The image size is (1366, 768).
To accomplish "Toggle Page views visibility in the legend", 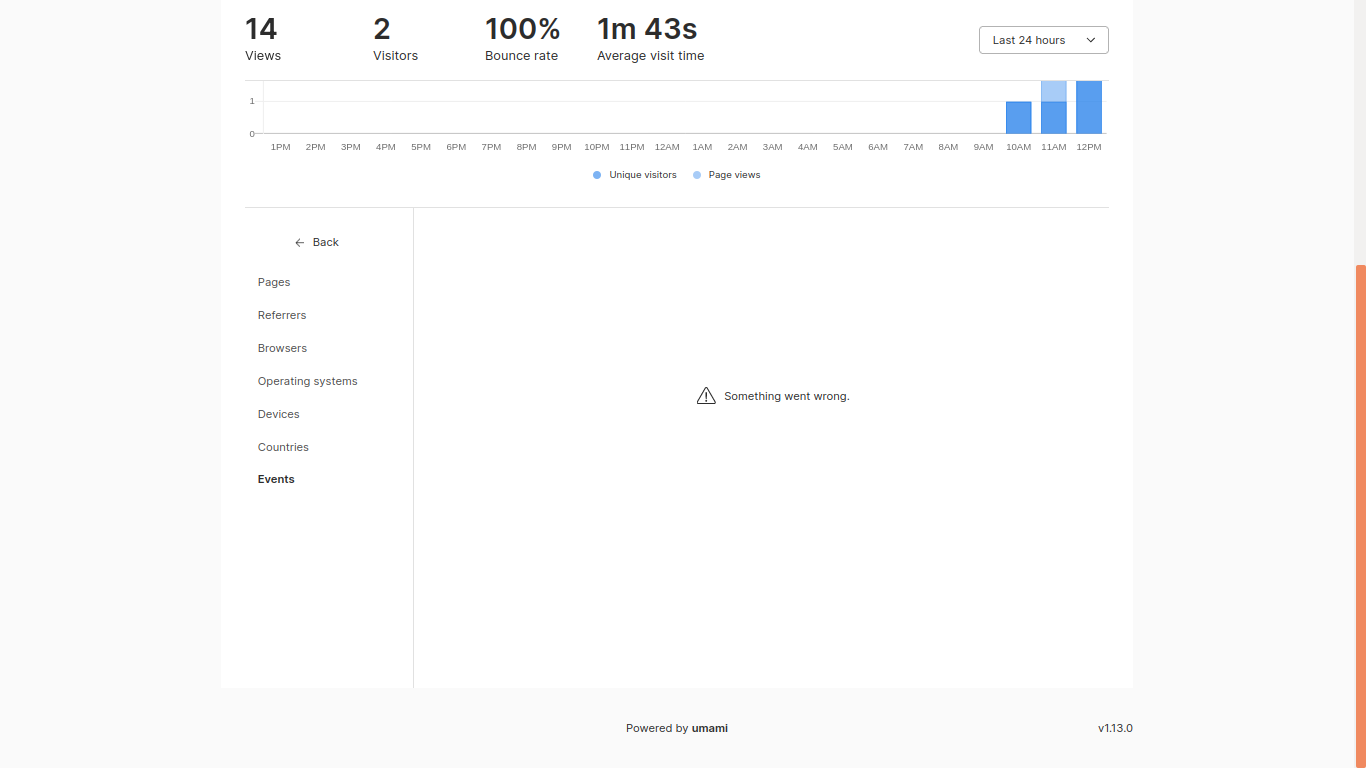I will point(726,174).
